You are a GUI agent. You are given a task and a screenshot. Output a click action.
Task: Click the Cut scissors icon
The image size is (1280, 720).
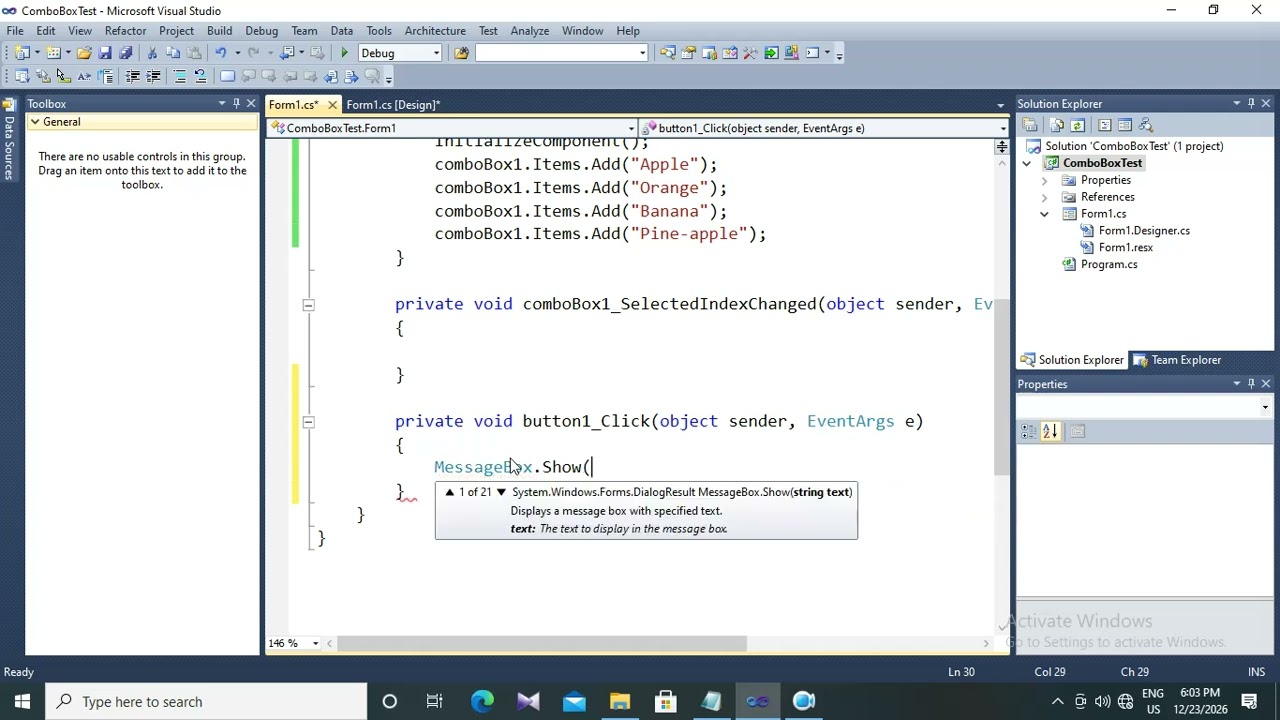pyautogui.click(x=152, y=53)
